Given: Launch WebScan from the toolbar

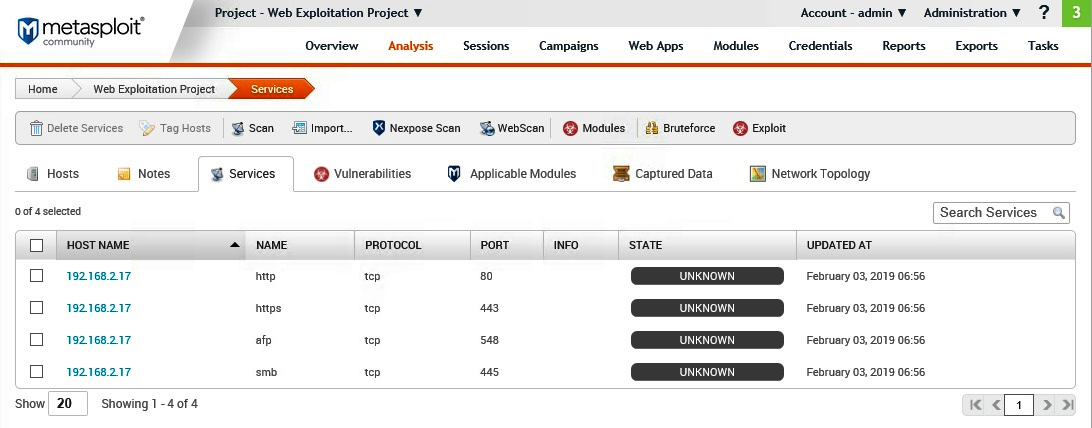Looking at the screenshot, I should click(x=487, y=128).
